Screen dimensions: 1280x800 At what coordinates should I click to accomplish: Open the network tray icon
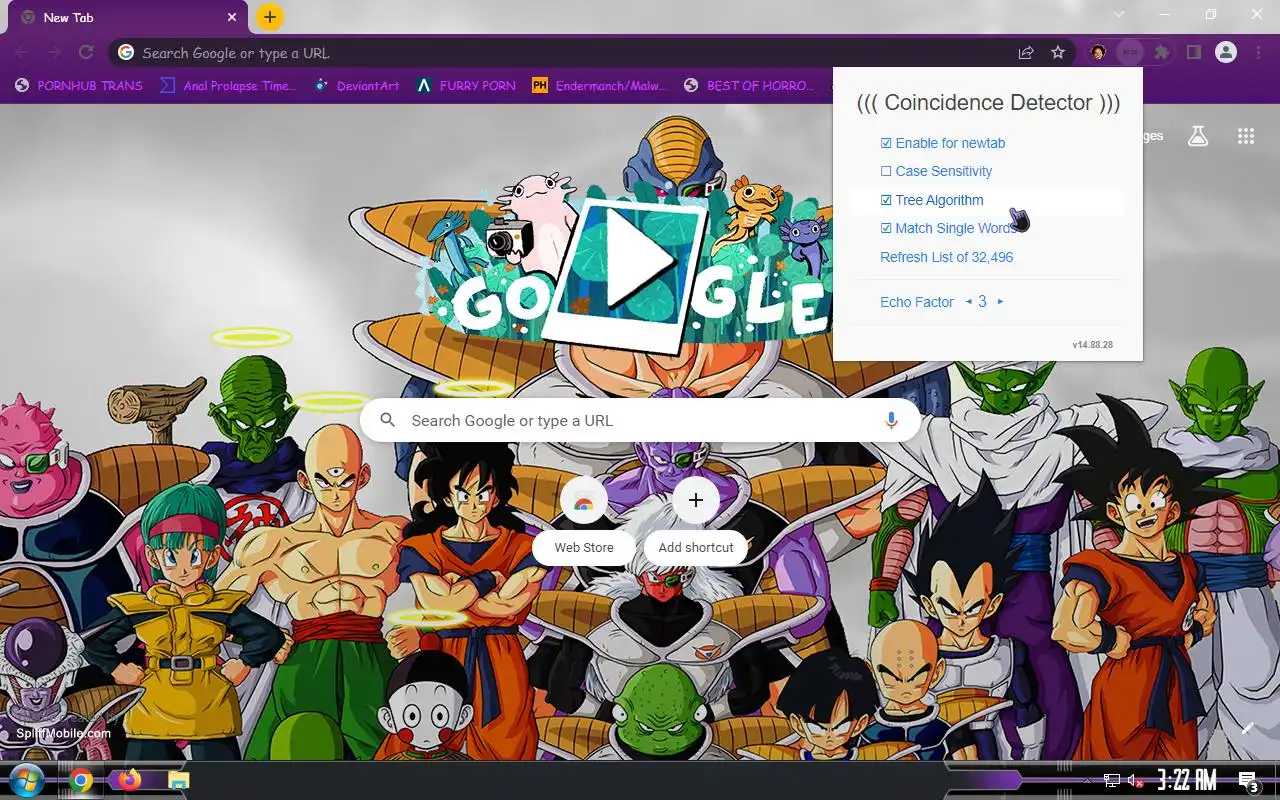pyautogui.click(x=1112, y=780)
